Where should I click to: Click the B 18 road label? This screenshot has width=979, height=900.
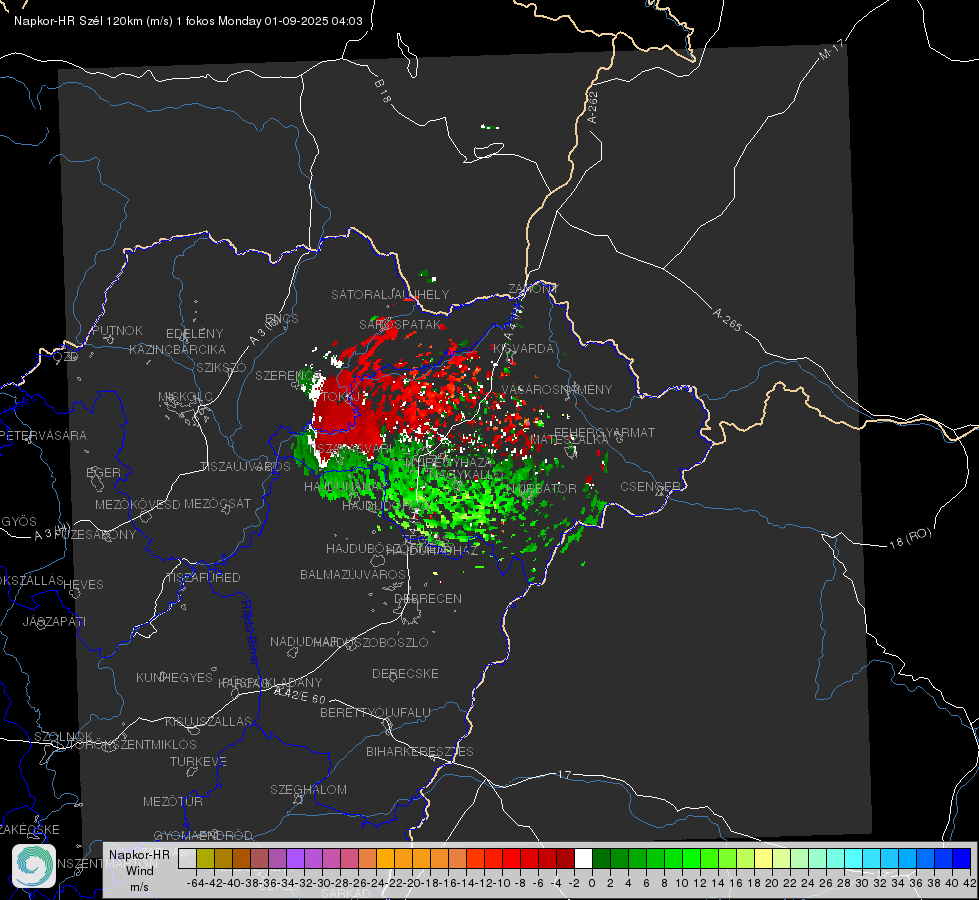pyautogui.click(x=382, y=91)
